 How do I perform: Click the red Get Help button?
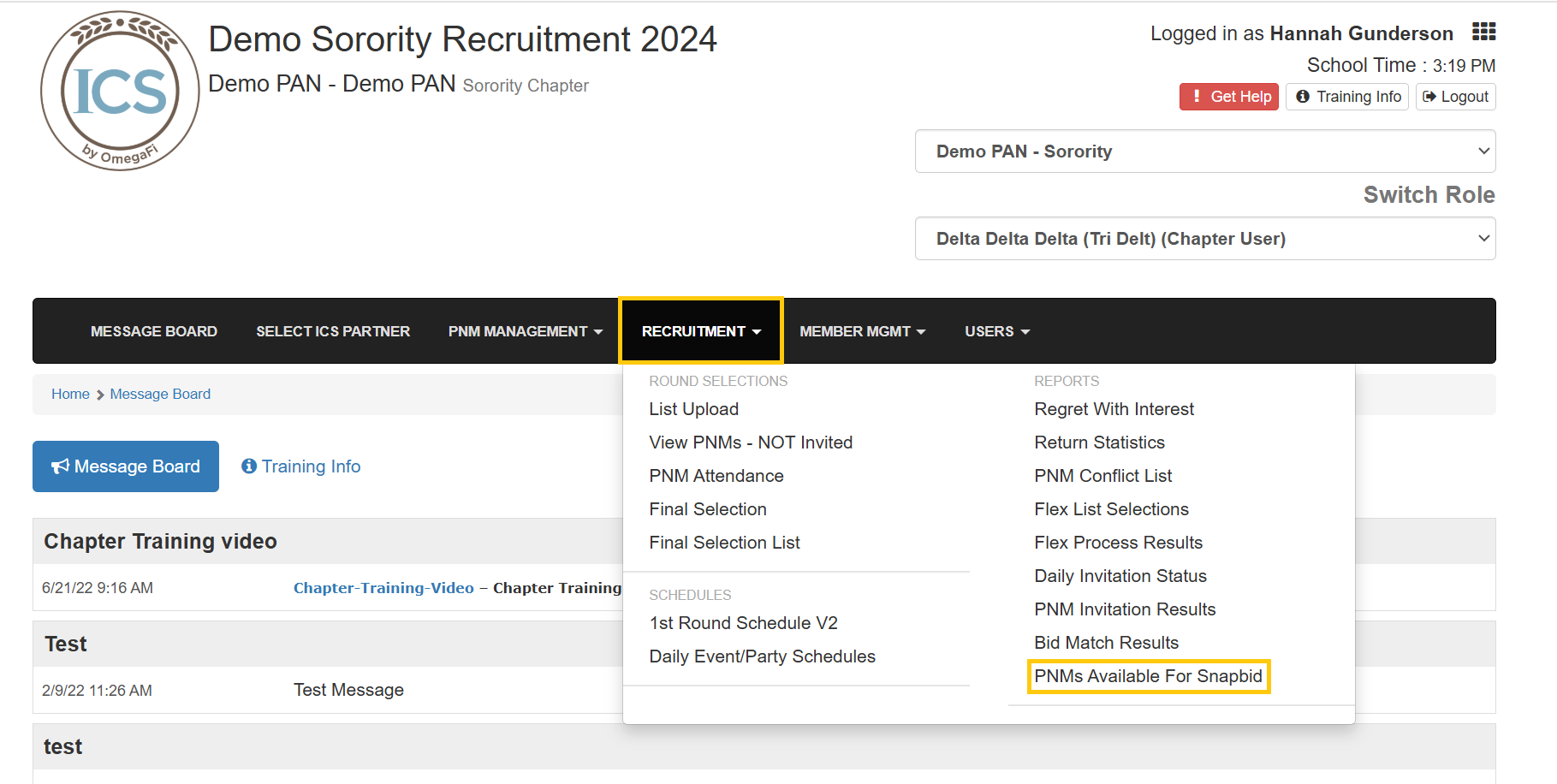[1228, 97]
